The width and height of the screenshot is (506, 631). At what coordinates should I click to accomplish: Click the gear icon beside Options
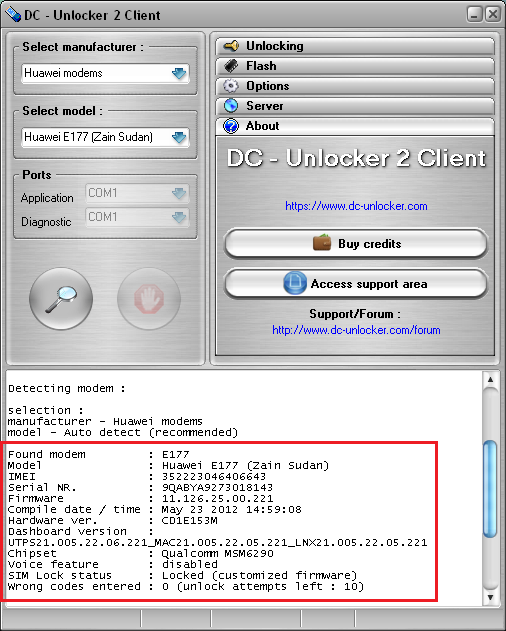point(231,86)
